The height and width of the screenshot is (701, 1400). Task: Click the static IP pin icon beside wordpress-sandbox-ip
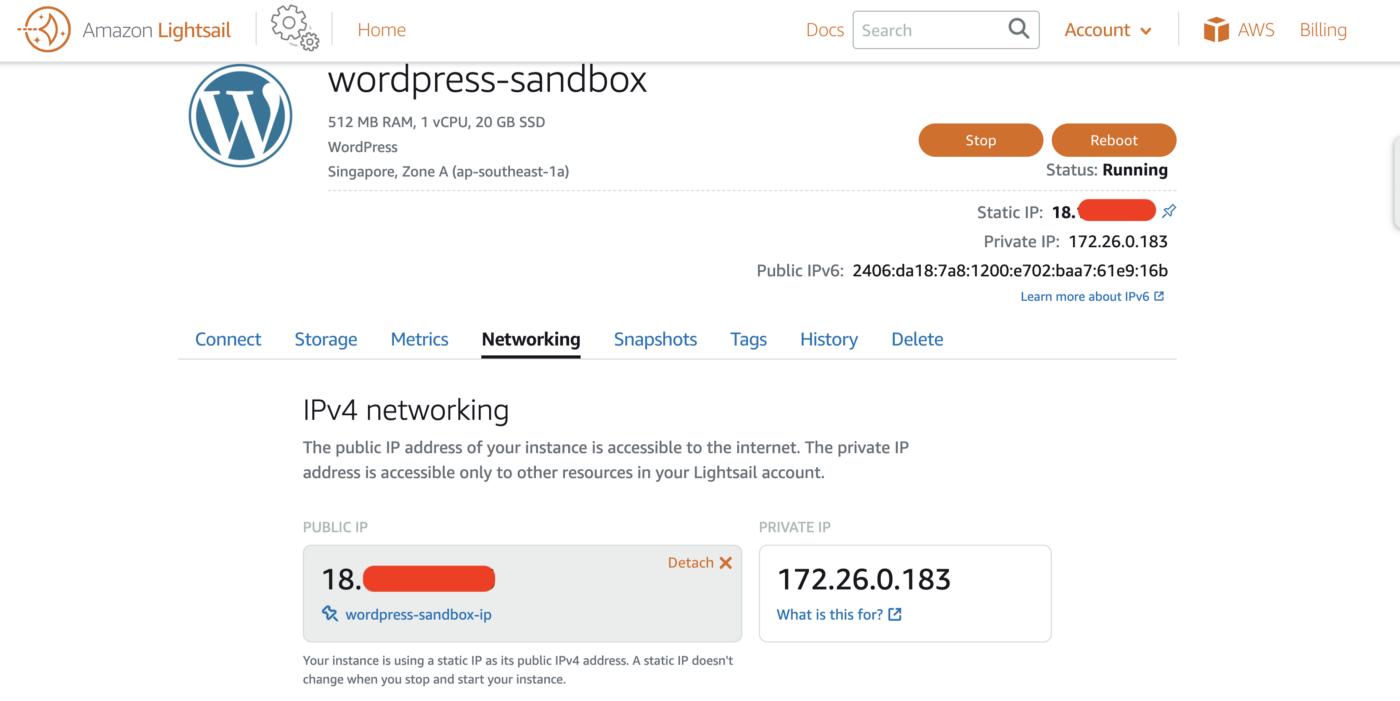(x=329, y=613)
